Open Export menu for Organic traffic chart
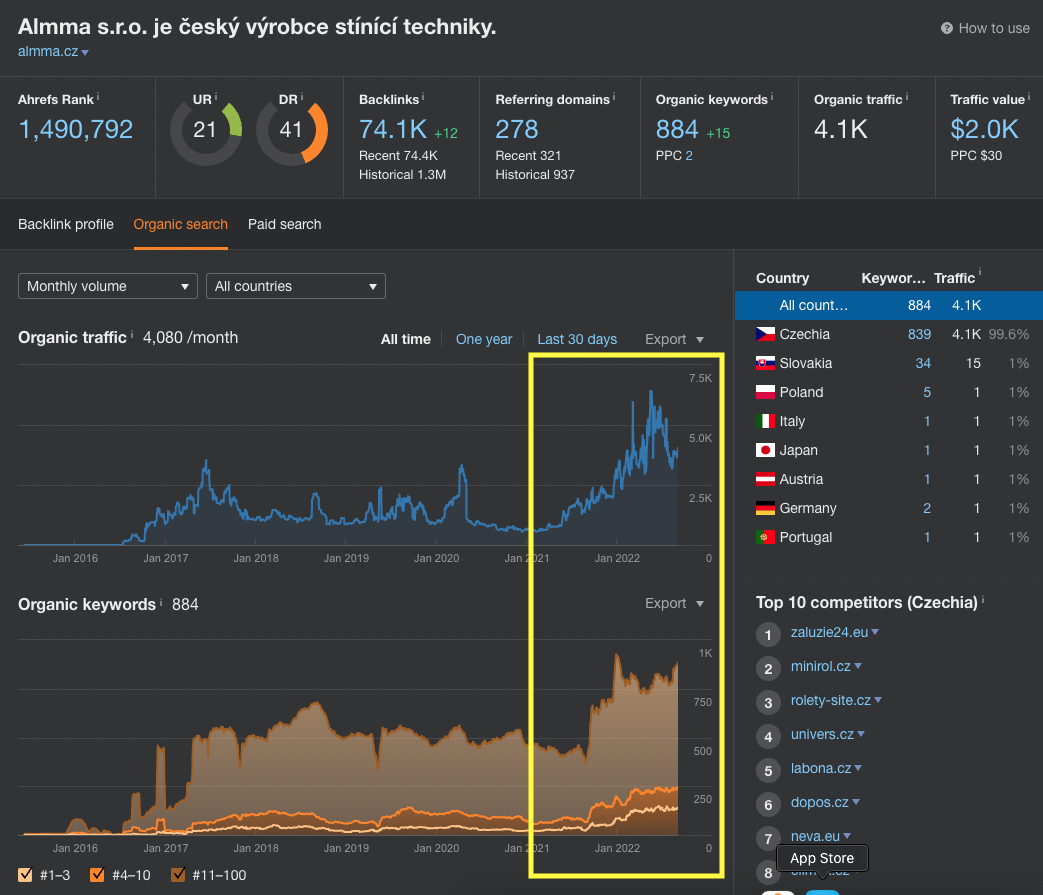The height and width of the screenshot is (895, 1043). tap(674, 339)
